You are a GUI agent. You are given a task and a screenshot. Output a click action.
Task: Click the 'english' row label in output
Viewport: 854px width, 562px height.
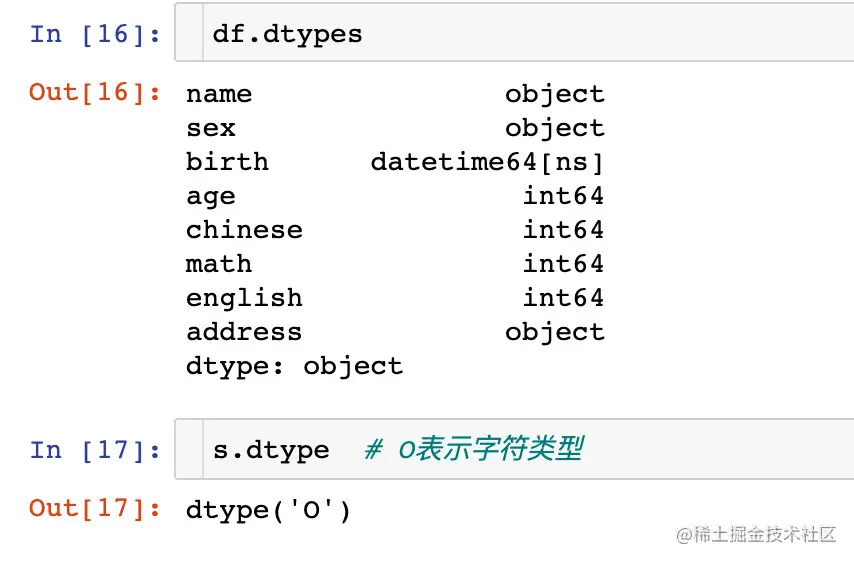click(x=244, y=298)
